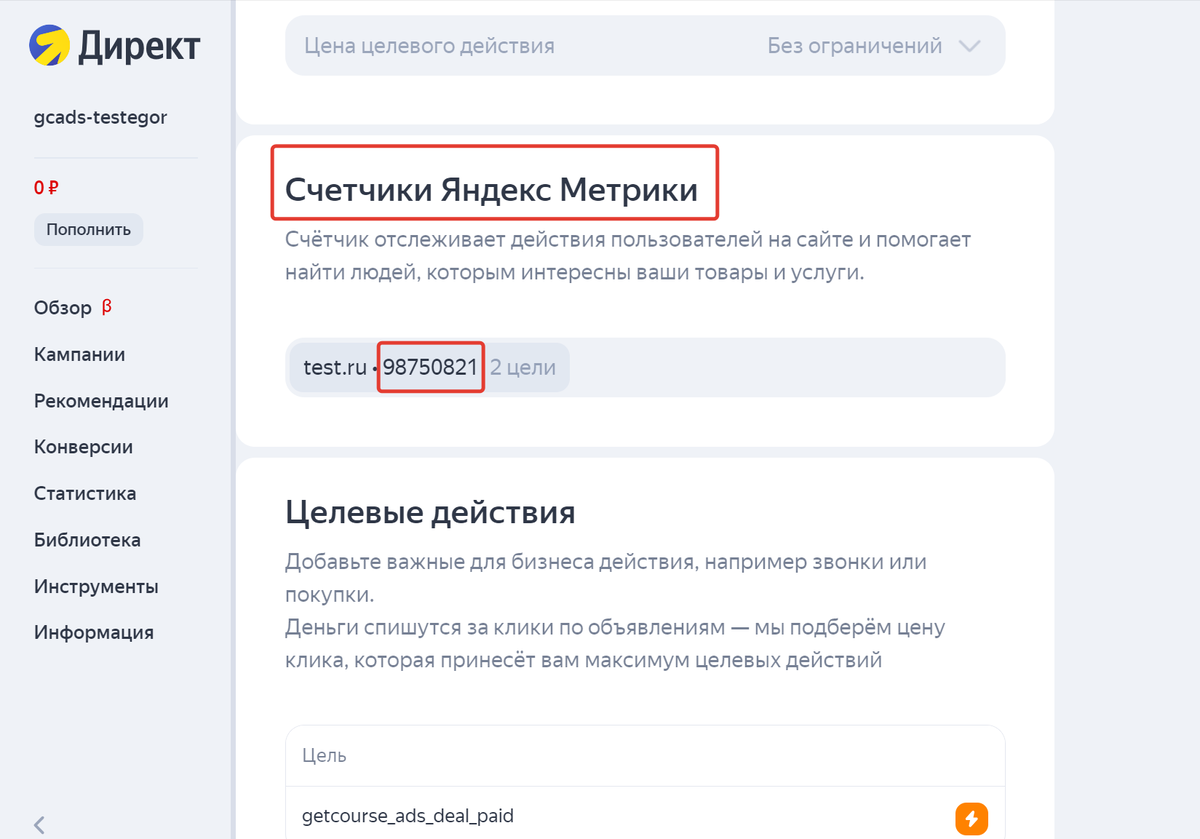Click the Yandex Direct logo
The width and height of the screenshot is (1200, 839).
tap(114, 45)
